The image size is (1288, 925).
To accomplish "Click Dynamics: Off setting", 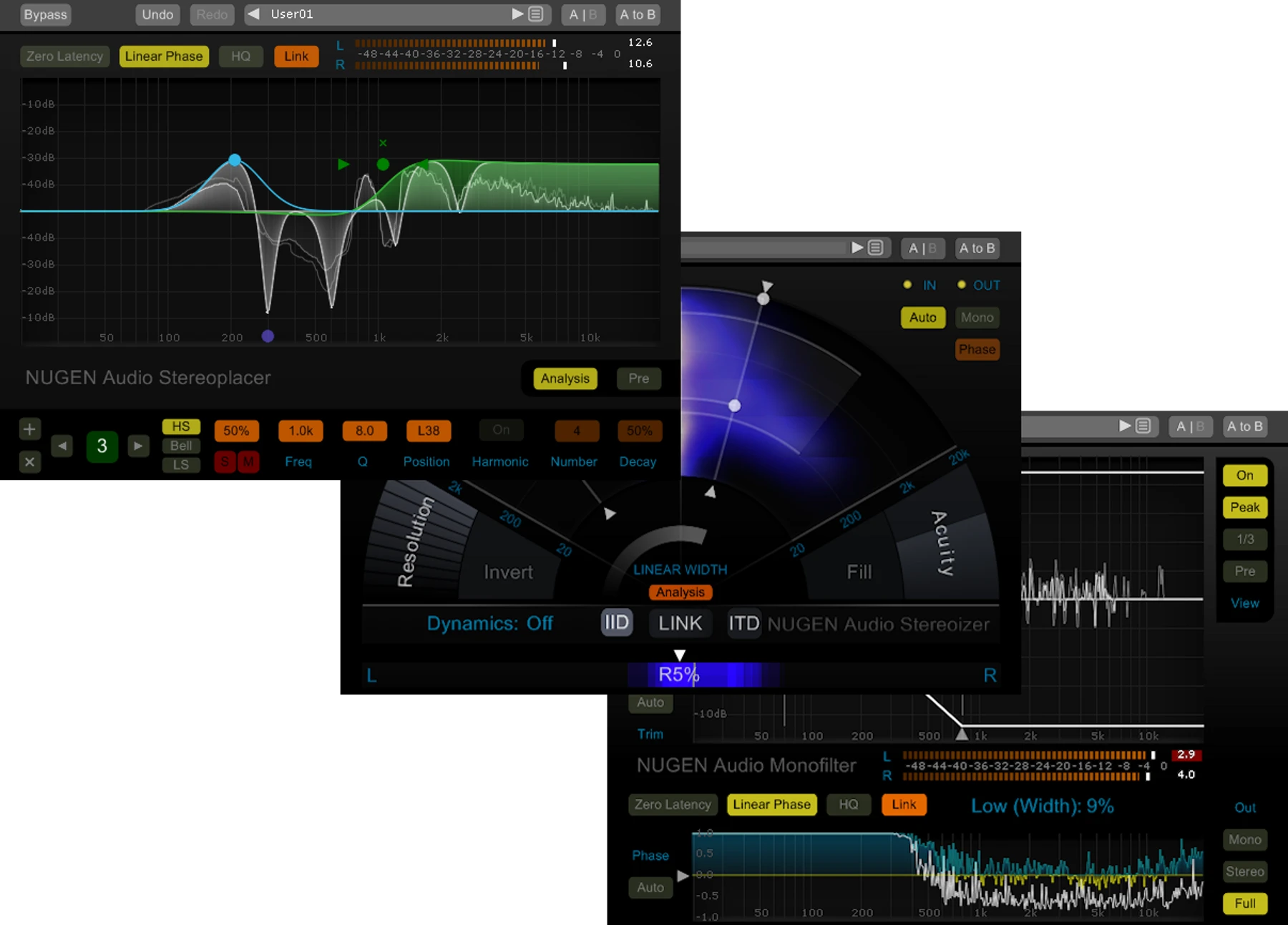I will coord(490,623).
